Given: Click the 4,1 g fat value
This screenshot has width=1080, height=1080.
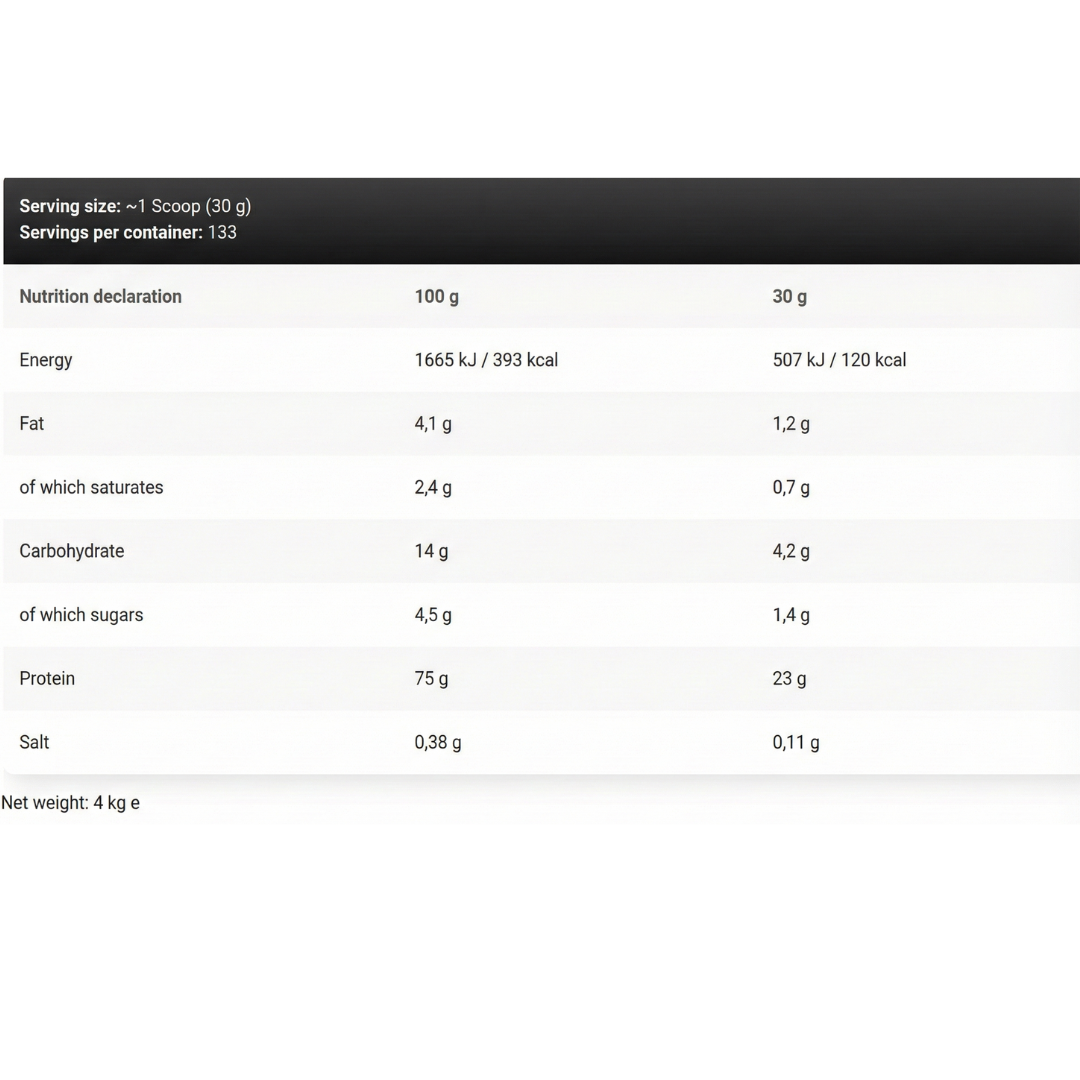Looking at the screenshot, I should (433, 424).
